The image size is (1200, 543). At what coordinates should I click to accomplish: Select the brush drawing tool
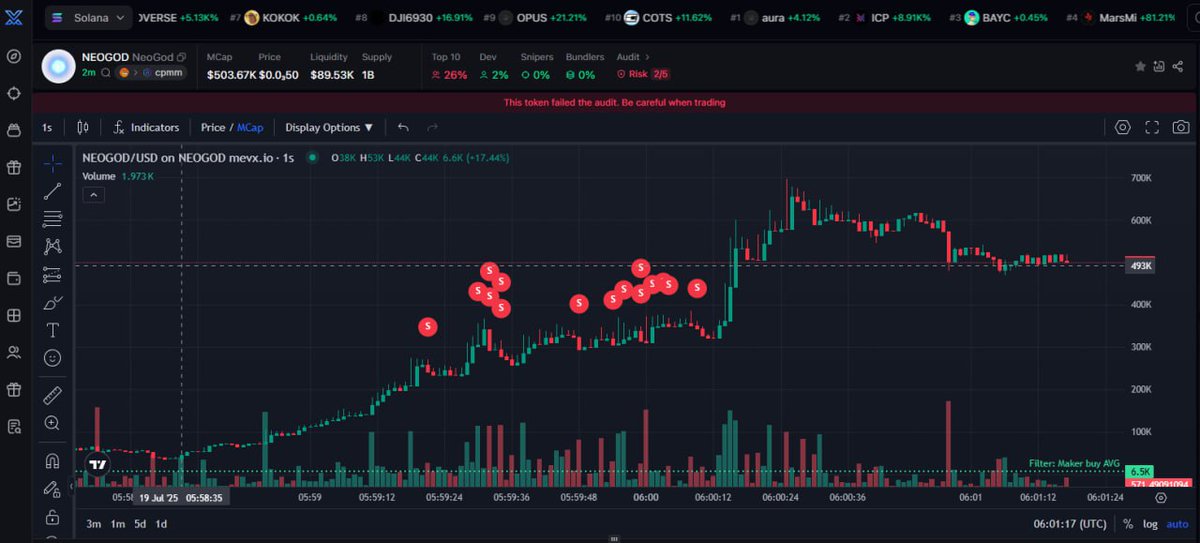[53, 302]
